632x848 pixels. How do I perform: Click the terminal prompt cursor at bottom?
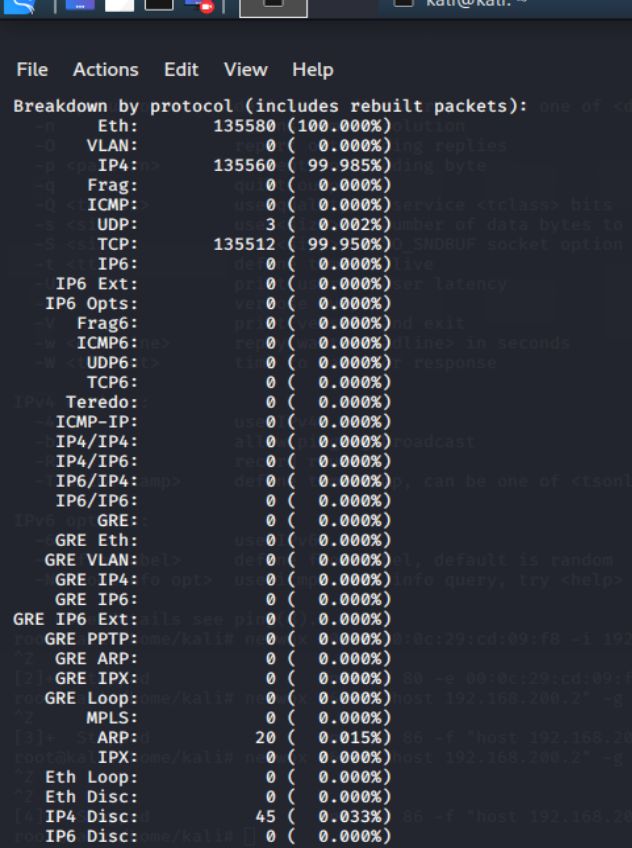248,837
